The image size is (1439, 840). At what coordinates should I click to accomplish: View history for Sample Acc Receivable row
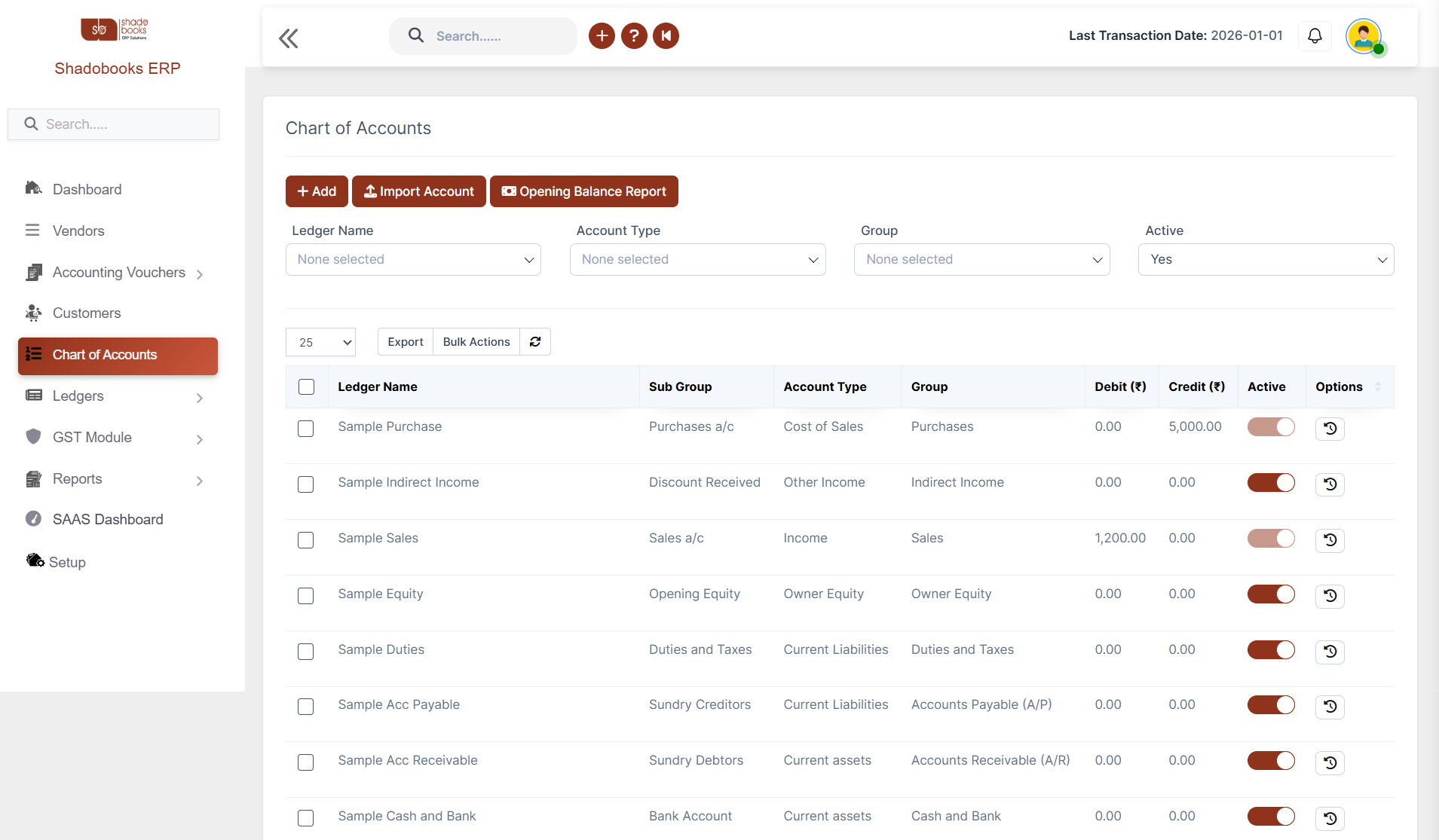click(x=1330, y=762)
